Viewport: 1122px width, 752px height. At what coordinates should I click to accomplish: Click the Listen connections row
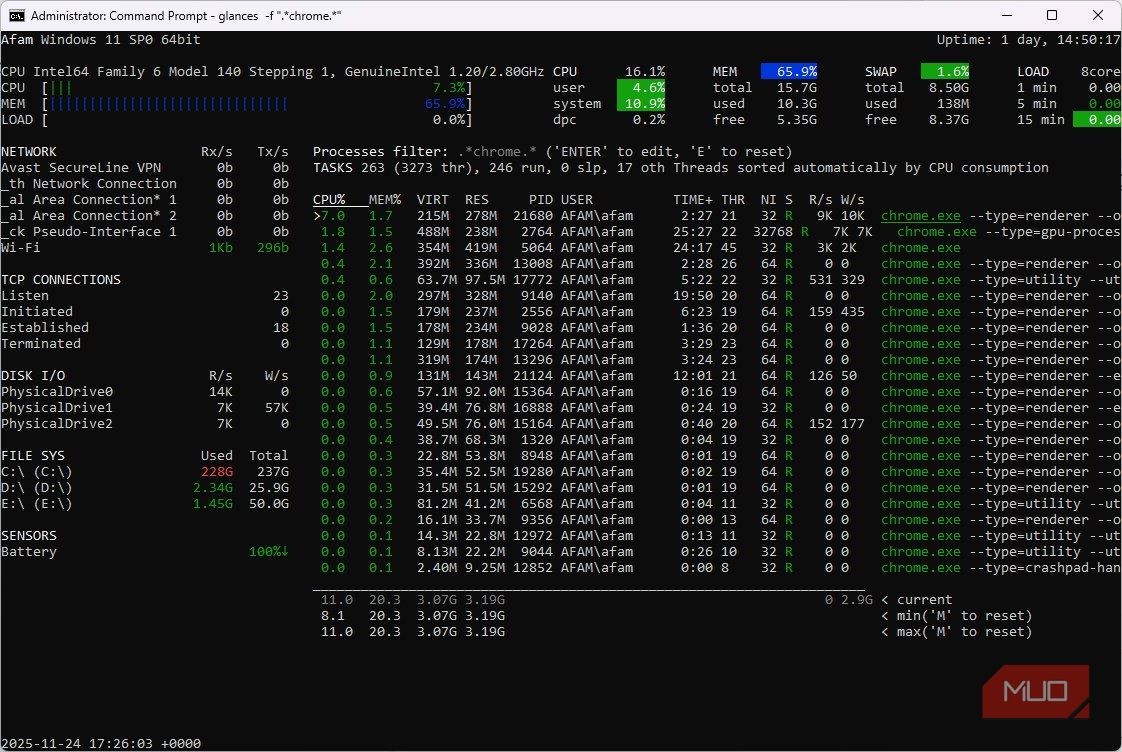point(145,296)
